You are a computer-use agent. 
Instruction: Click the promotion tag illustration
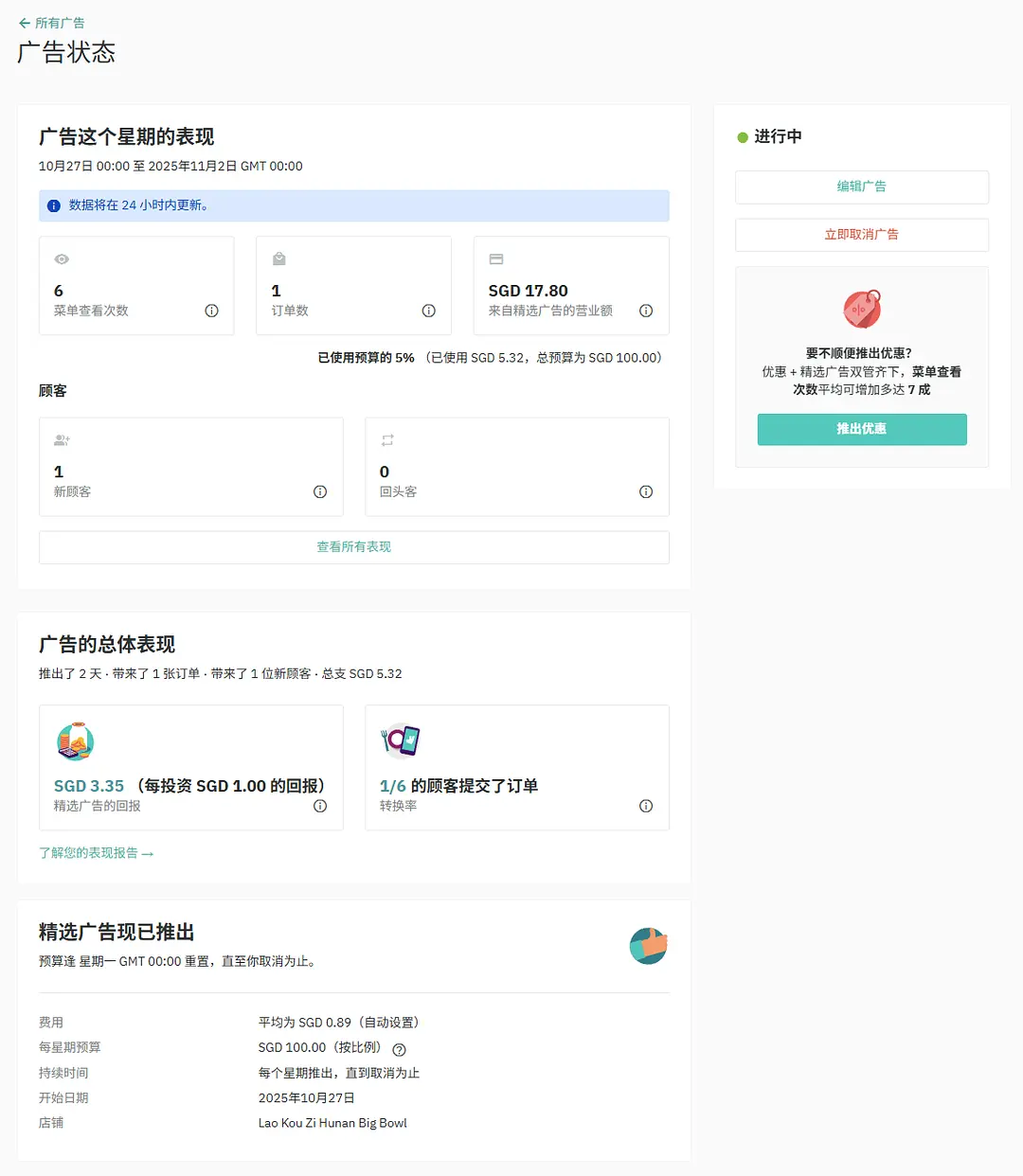(x=862, y=309)
